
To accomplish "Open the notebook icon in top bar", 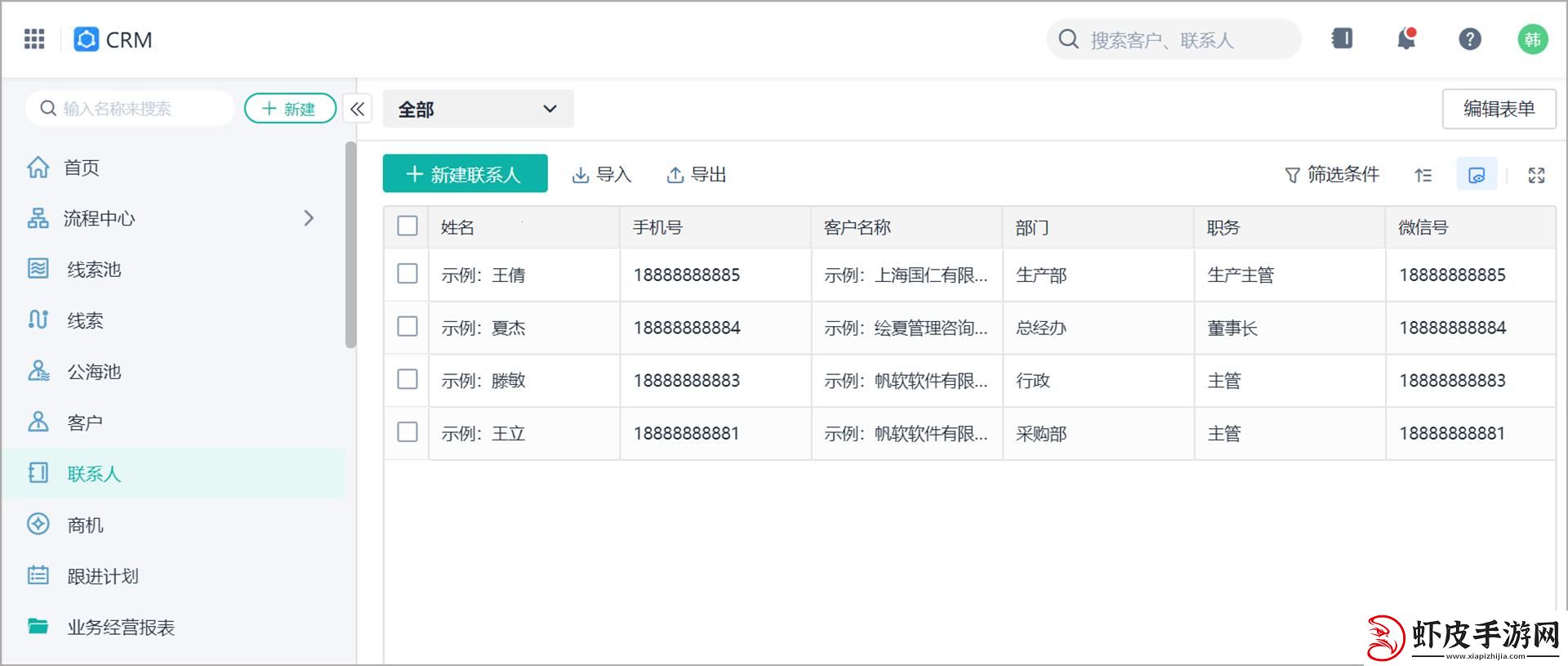I will tap(1342, 38).
